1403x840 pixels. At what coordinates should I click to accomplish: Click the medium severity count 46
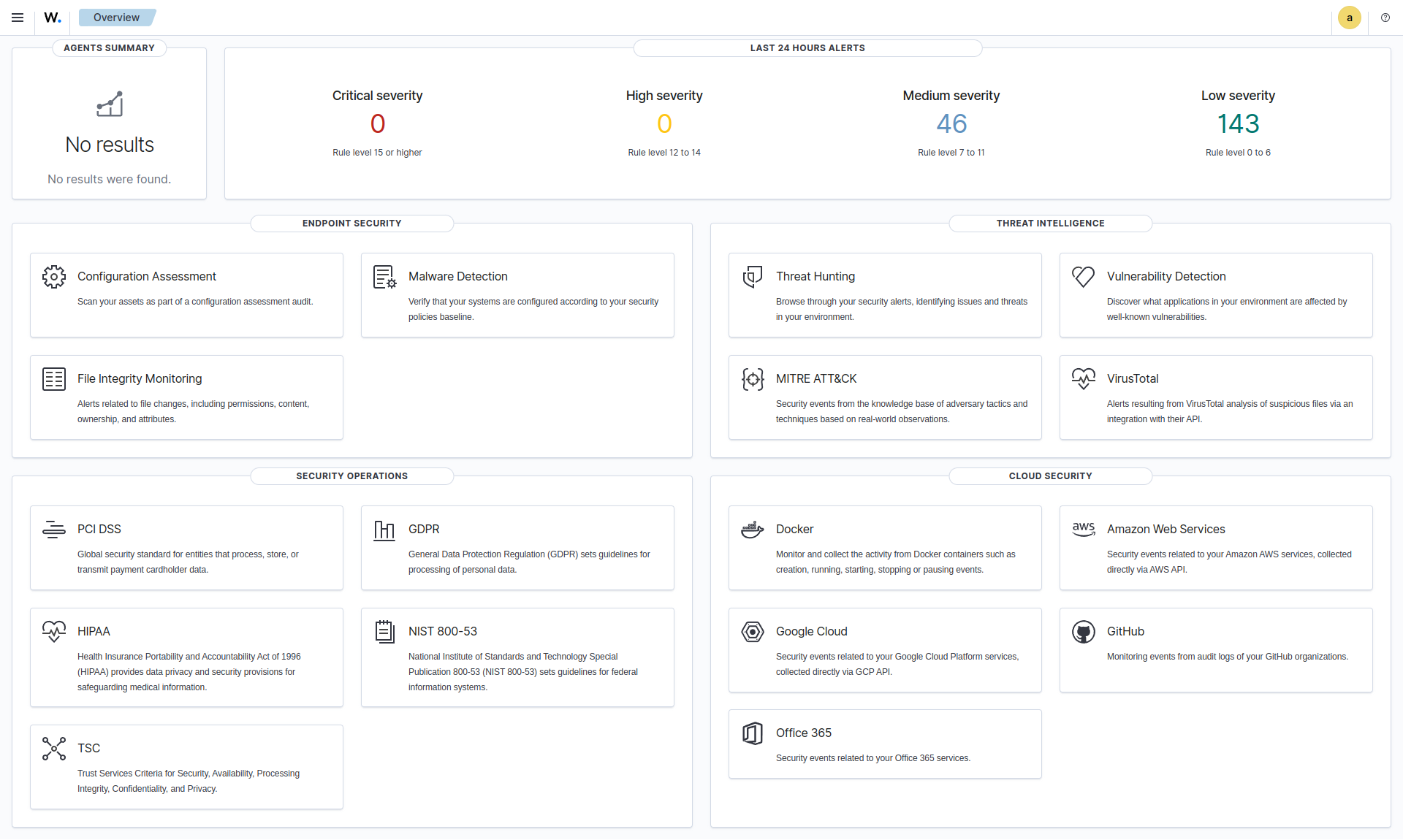951,124
